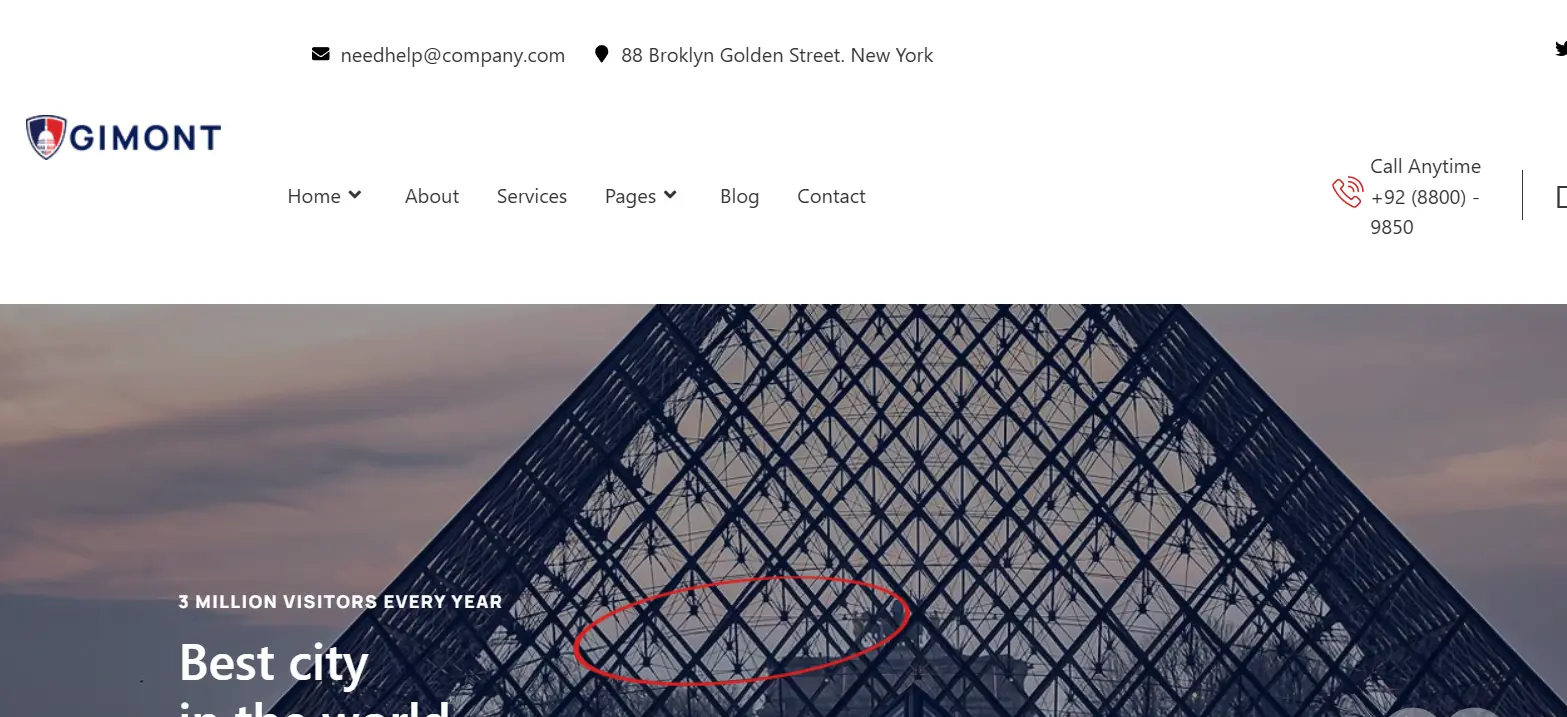
Task: Click the red ringing phone icon
Action: click(x=1347, y=192)
